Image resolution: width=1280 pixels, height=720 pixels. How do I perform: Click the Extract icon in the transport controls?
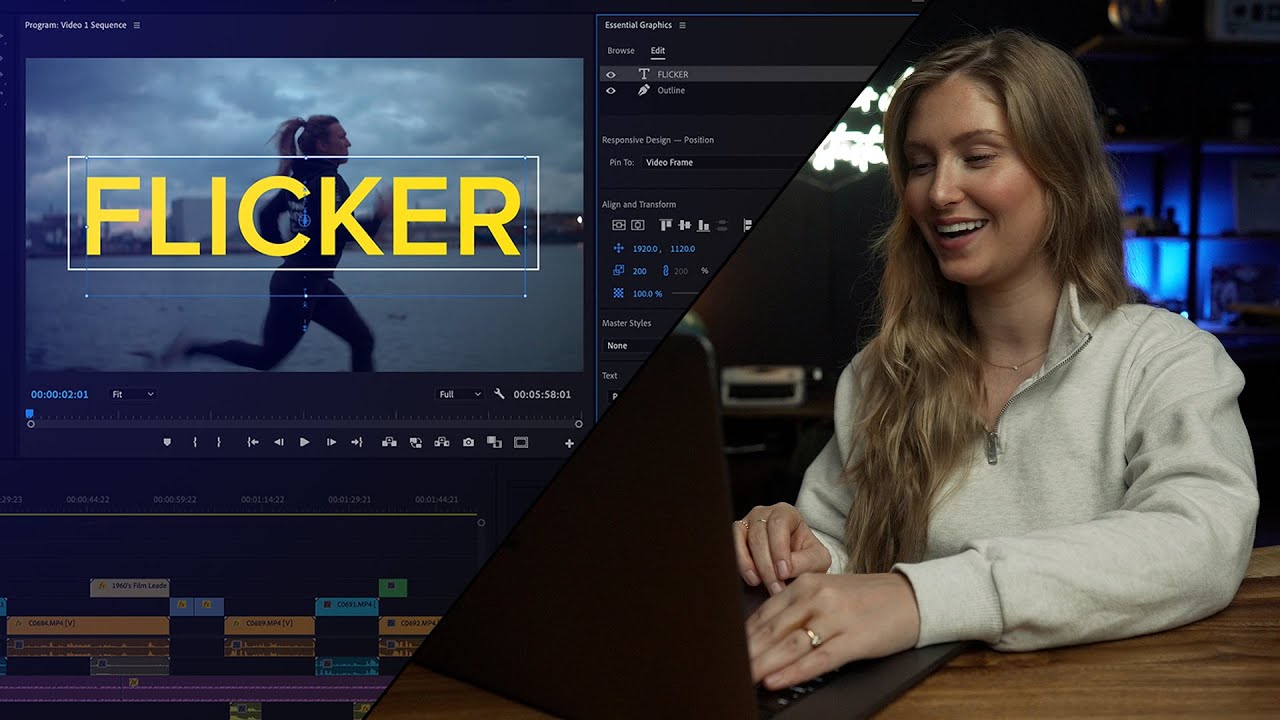tap(441, 441)
